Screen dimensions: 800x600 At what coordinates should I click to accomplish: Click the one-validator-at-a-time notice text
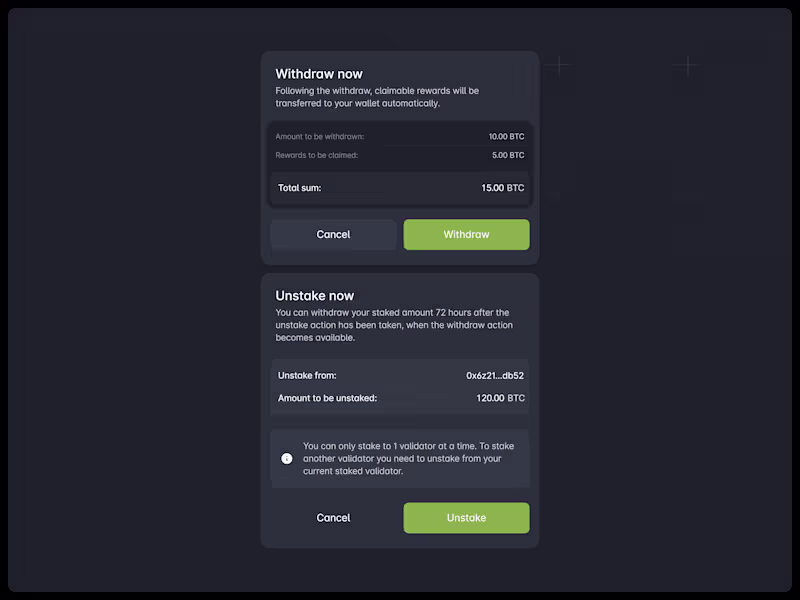pos(402,458)
